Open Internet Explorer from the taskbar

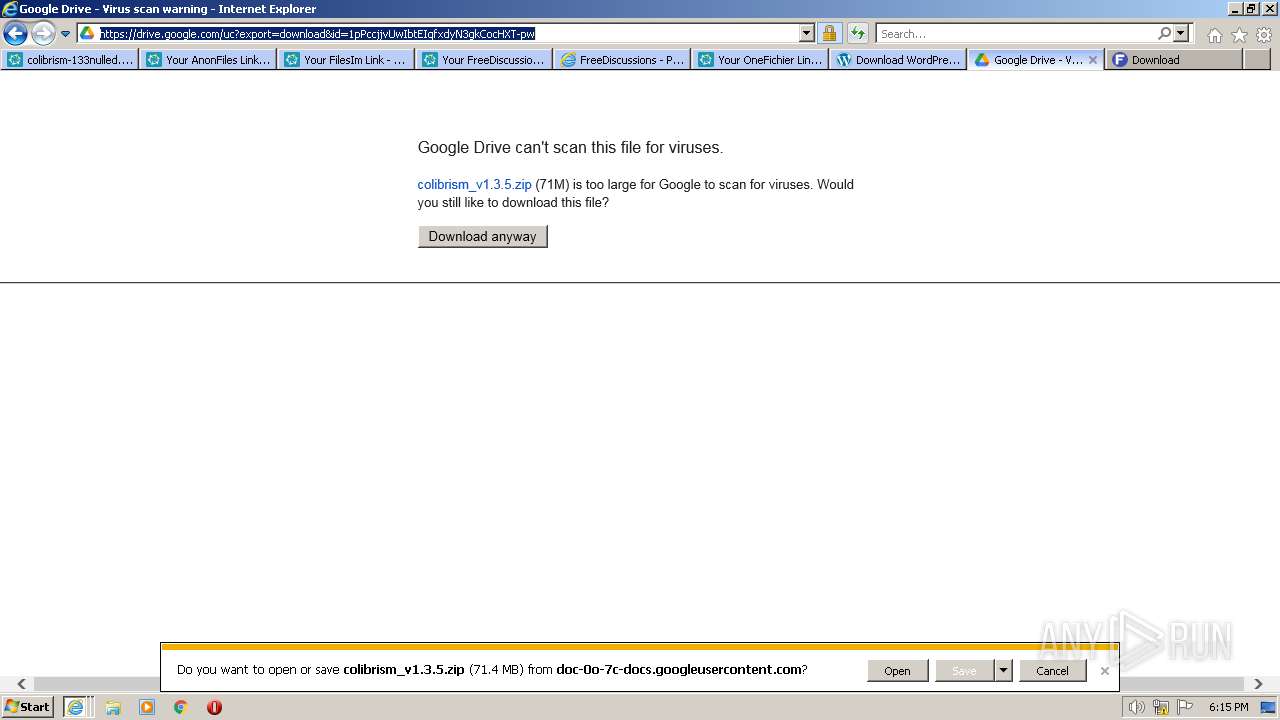(x=76, y=707)
